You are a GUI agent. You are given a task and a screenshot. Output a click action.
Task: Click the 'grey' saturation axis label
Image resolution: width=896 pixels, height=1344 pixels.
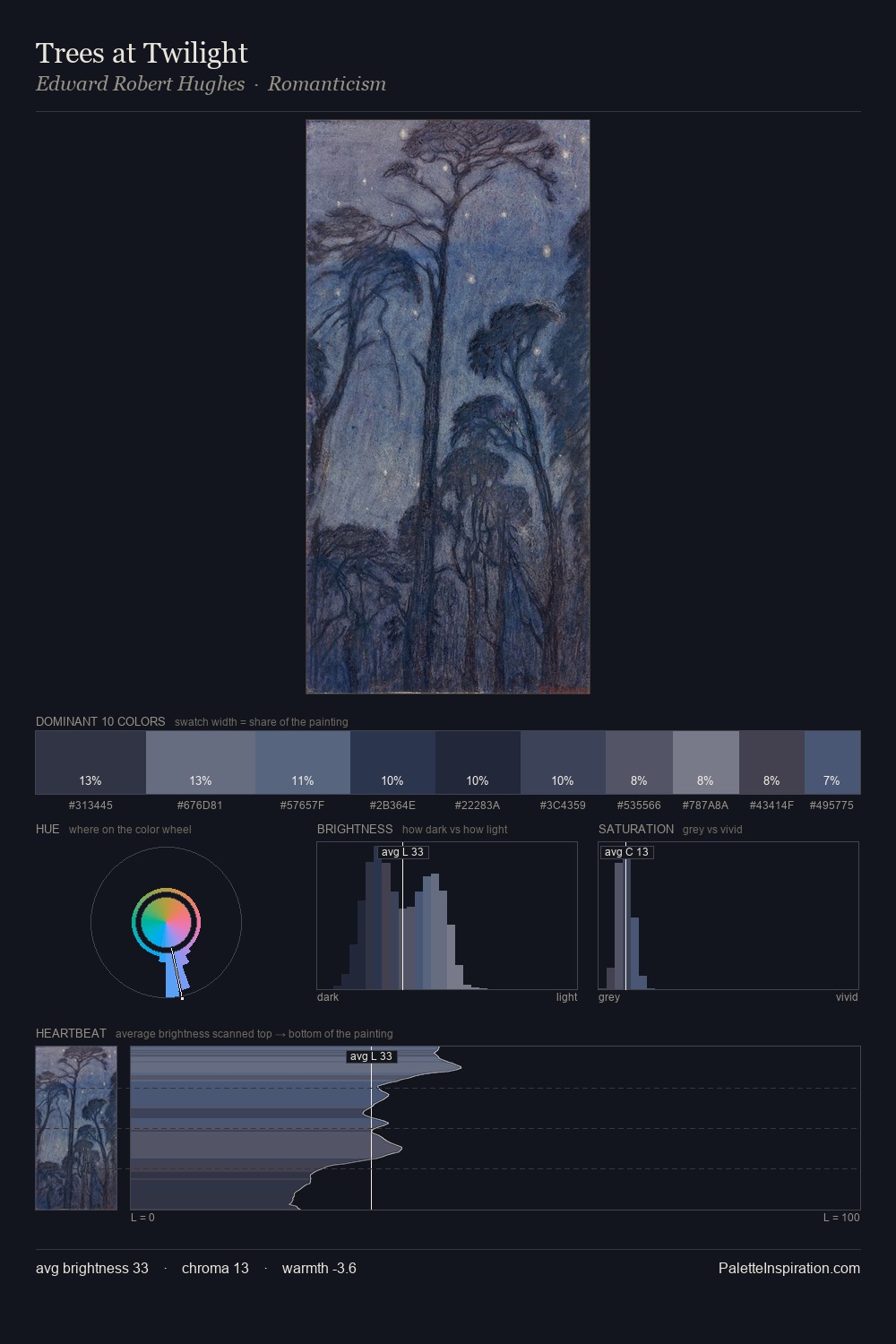pos(609,997)
